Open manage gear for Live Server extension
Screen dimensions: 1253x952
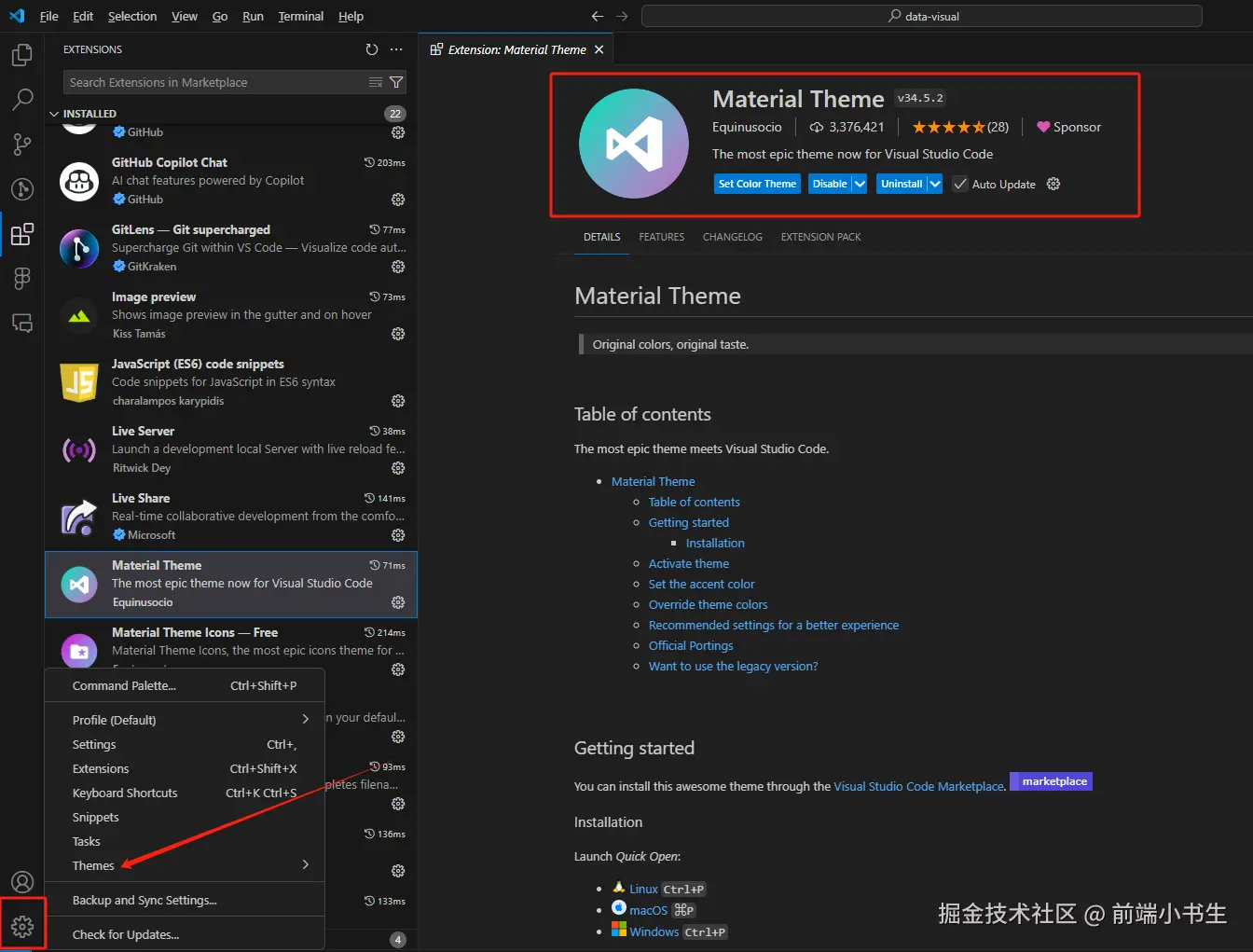tap(398, 468)
